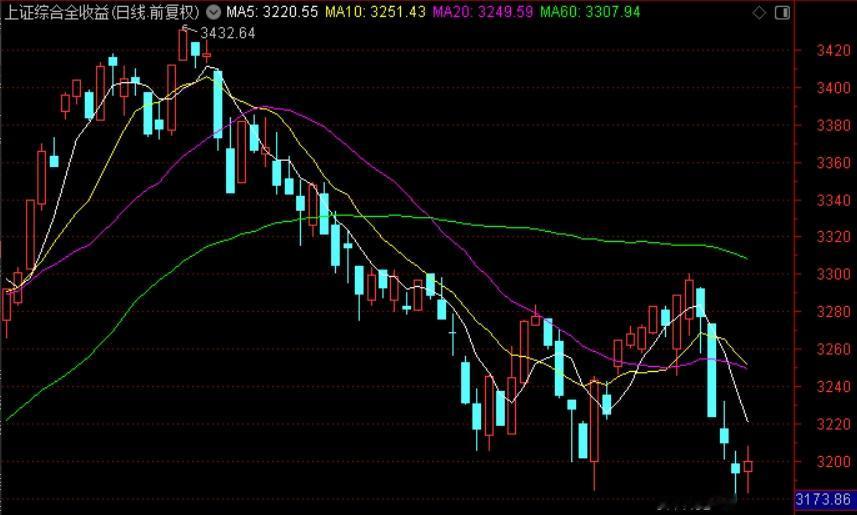Click the 3432.64 high price marker
This screenshot has width=857, height=515.
227,33
